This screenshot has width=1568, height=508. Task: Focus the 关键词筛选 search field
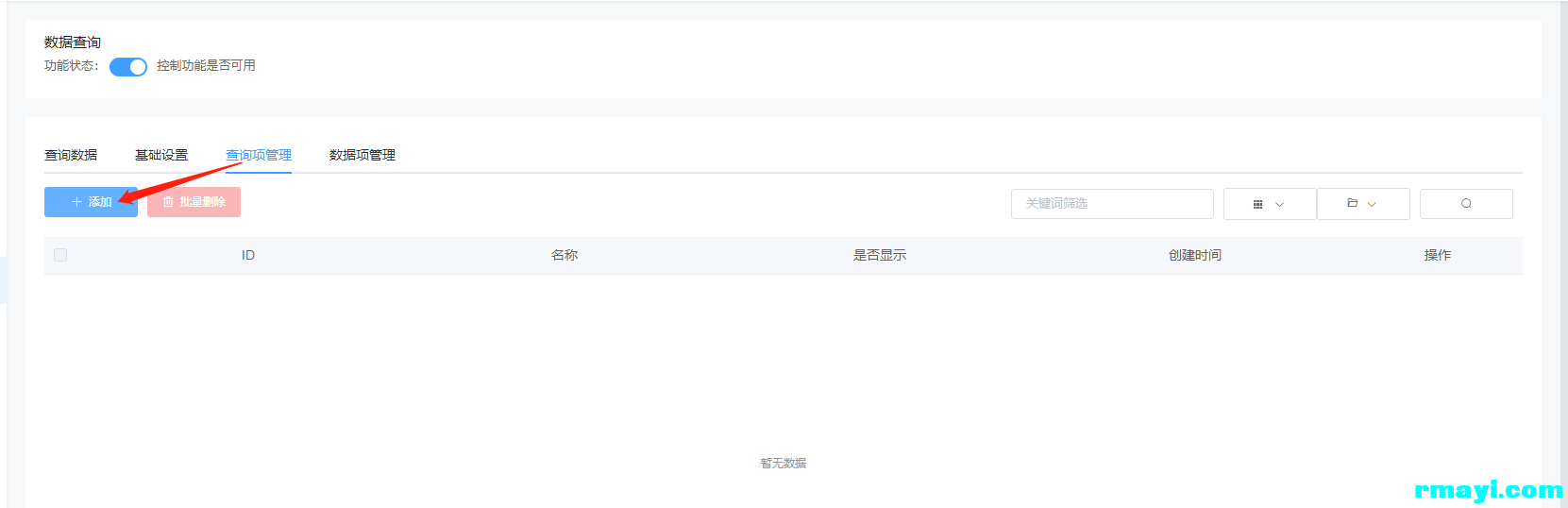click(x=1112, y=204)
